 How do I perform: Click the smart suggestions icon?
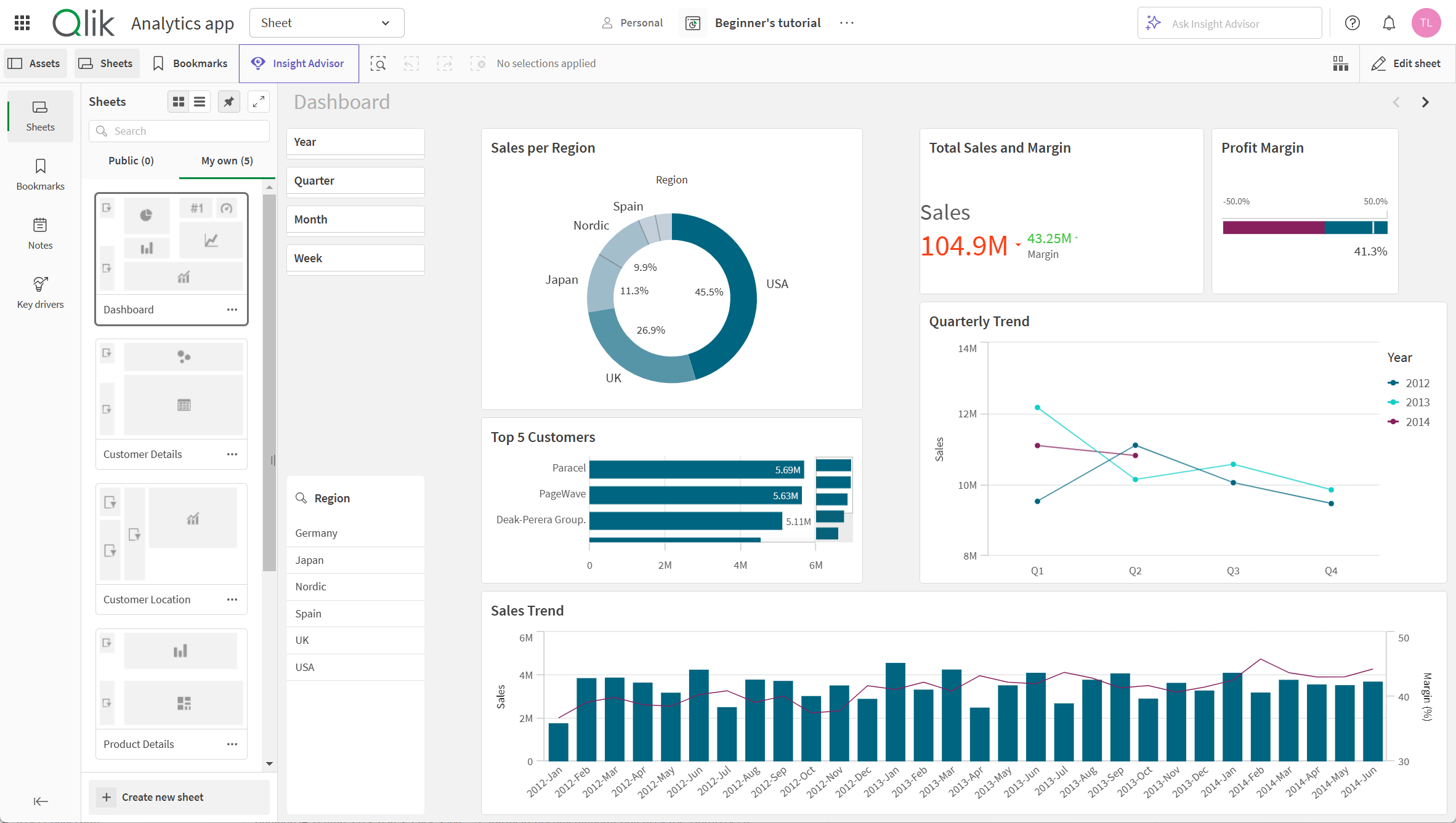tap(1153, 22)
